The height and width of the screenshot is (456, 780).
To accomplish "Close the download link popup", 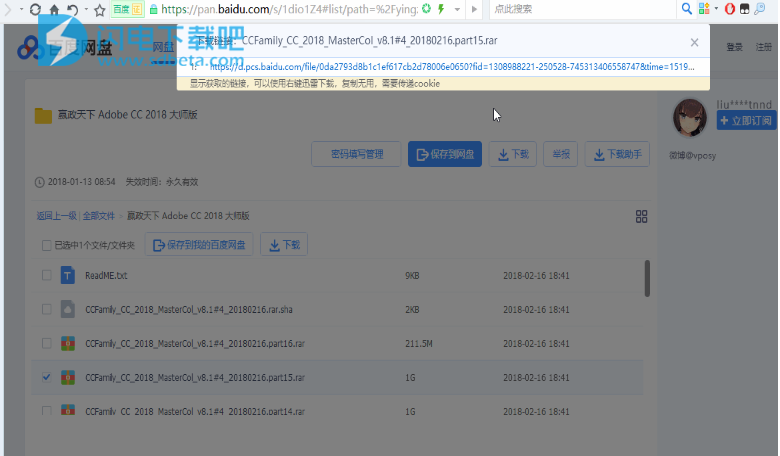I will coord(694,43).
